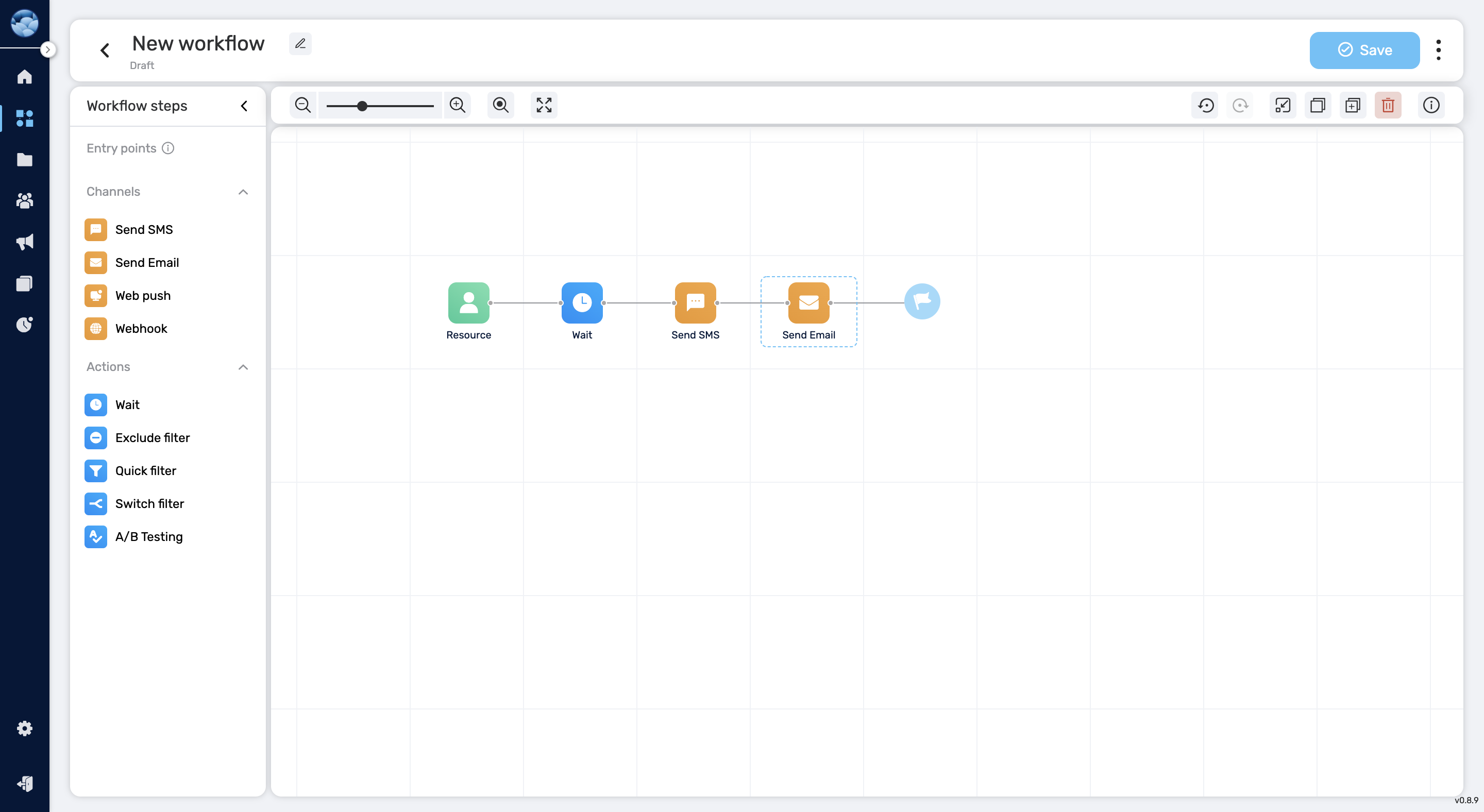Click the Wait action icon in sidebar

tap(96, 404)
